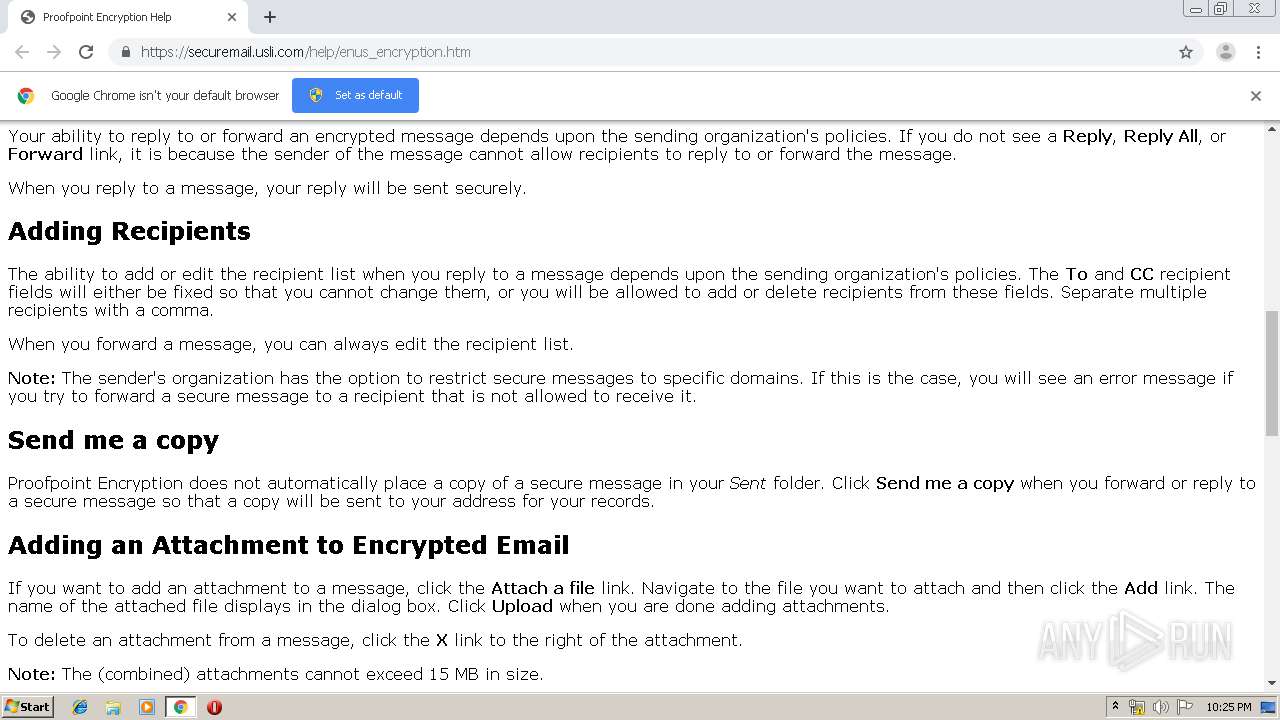Click the address bar URL field
The width and height of the screenshot is (1280, 720).
point(640,52)
